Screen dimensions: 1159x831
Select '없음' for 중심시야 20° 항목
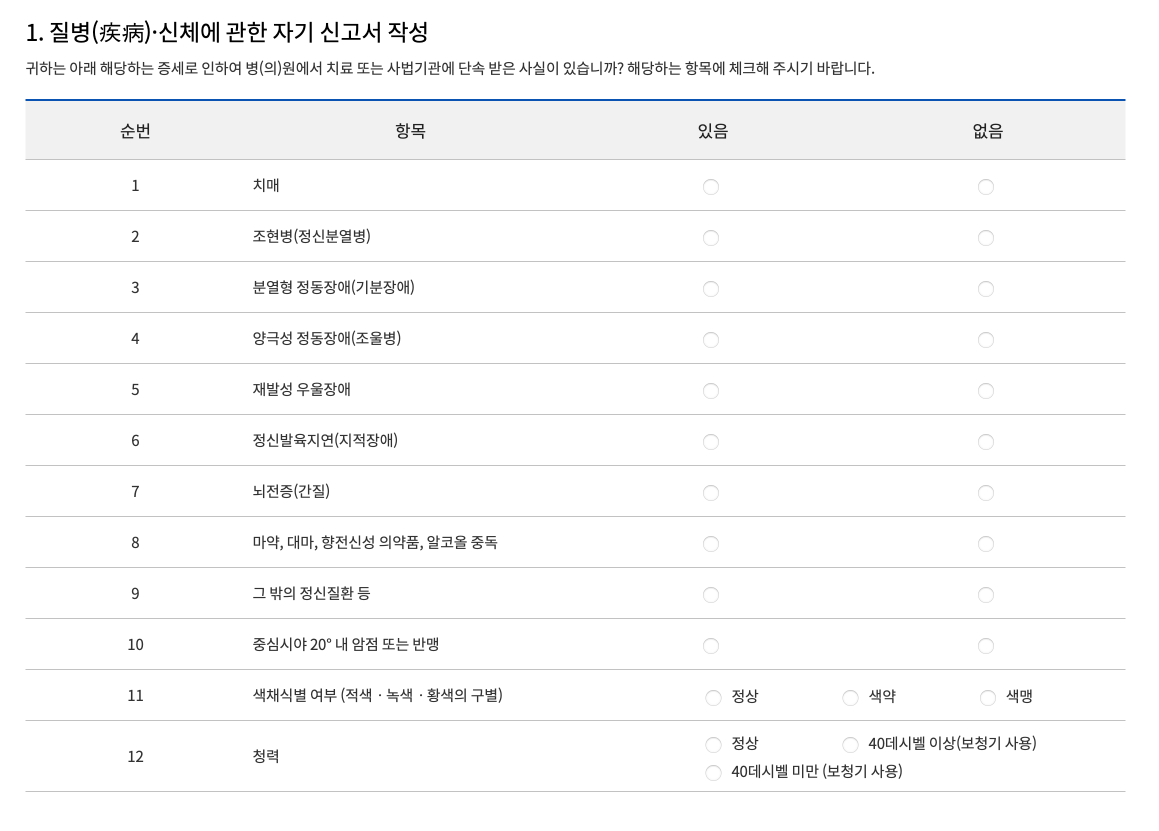986,645
